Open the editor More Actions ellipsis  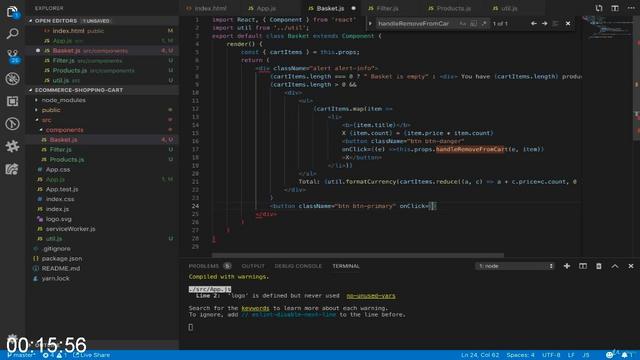631,8
